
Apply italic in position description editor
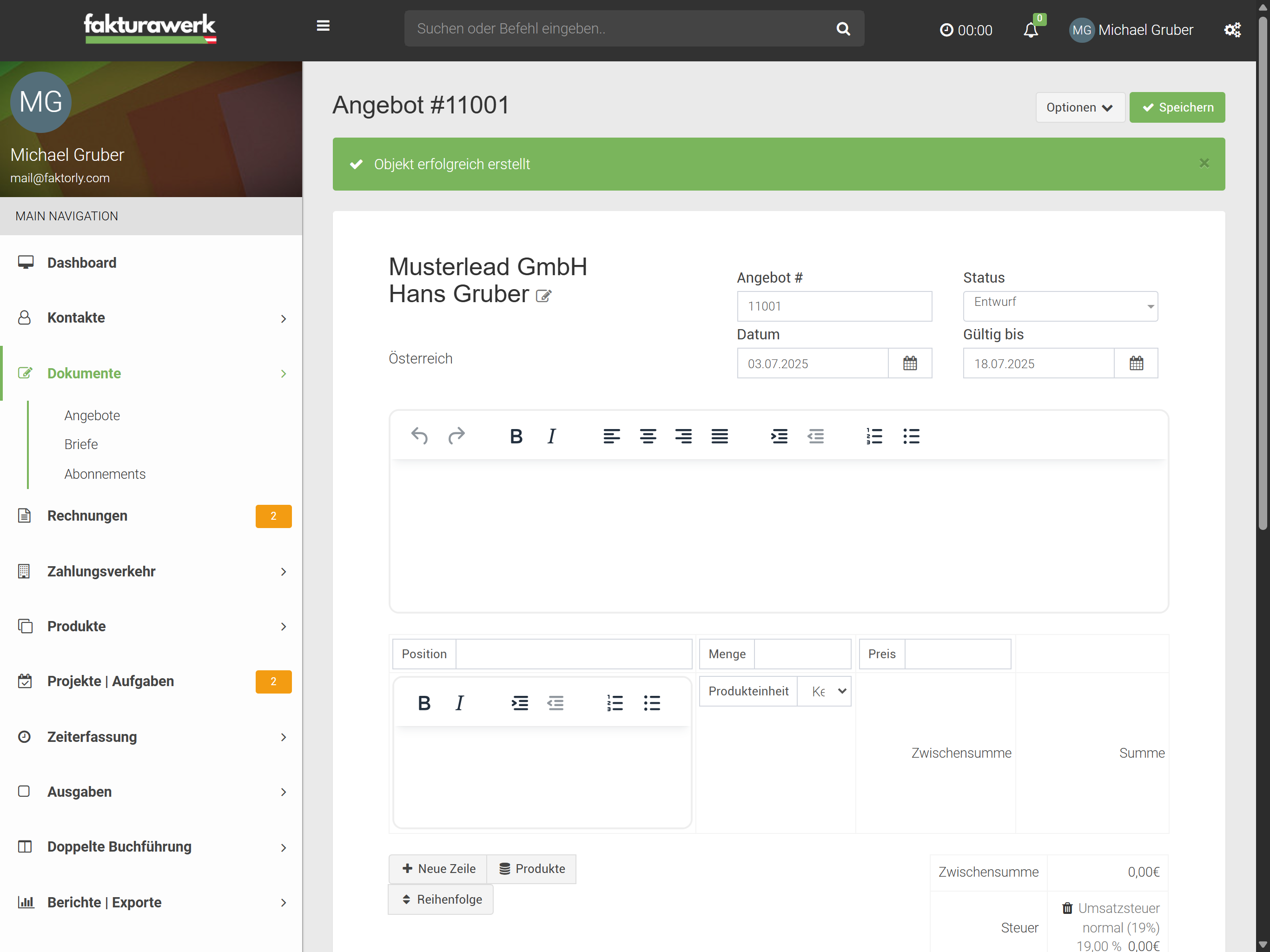[x=459, y=703]
